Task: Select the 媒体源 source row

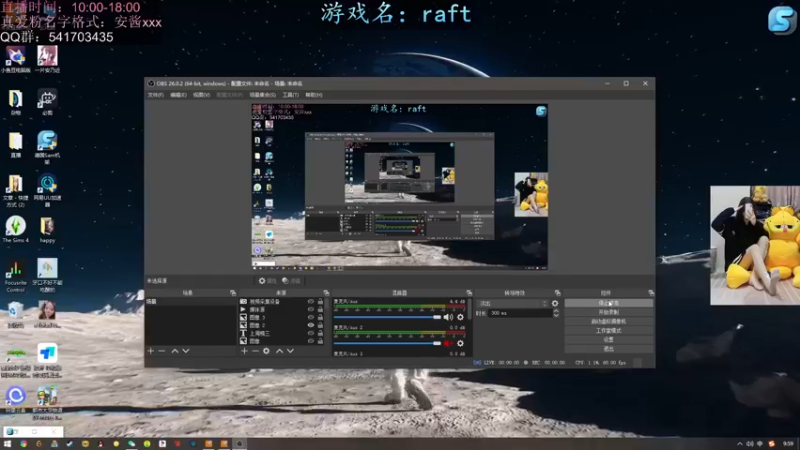Action: click(x=282, y=309)
